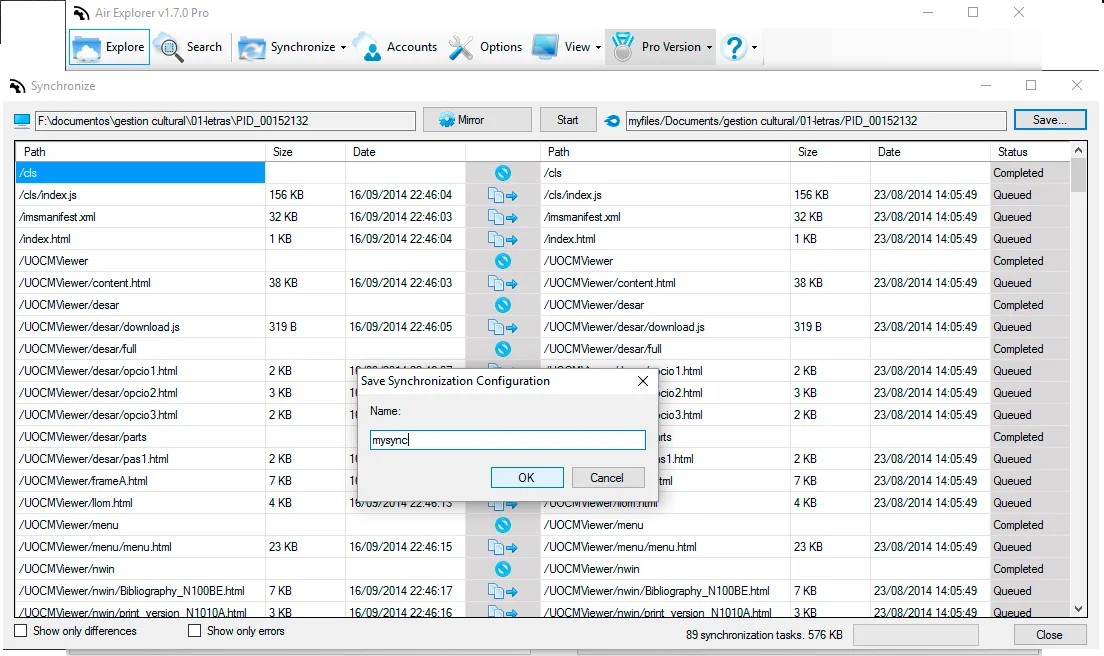The height and width of the screenshot is (656, 1104).
Task: Click the Pro Version medal icon
Action: pos(622,47)
